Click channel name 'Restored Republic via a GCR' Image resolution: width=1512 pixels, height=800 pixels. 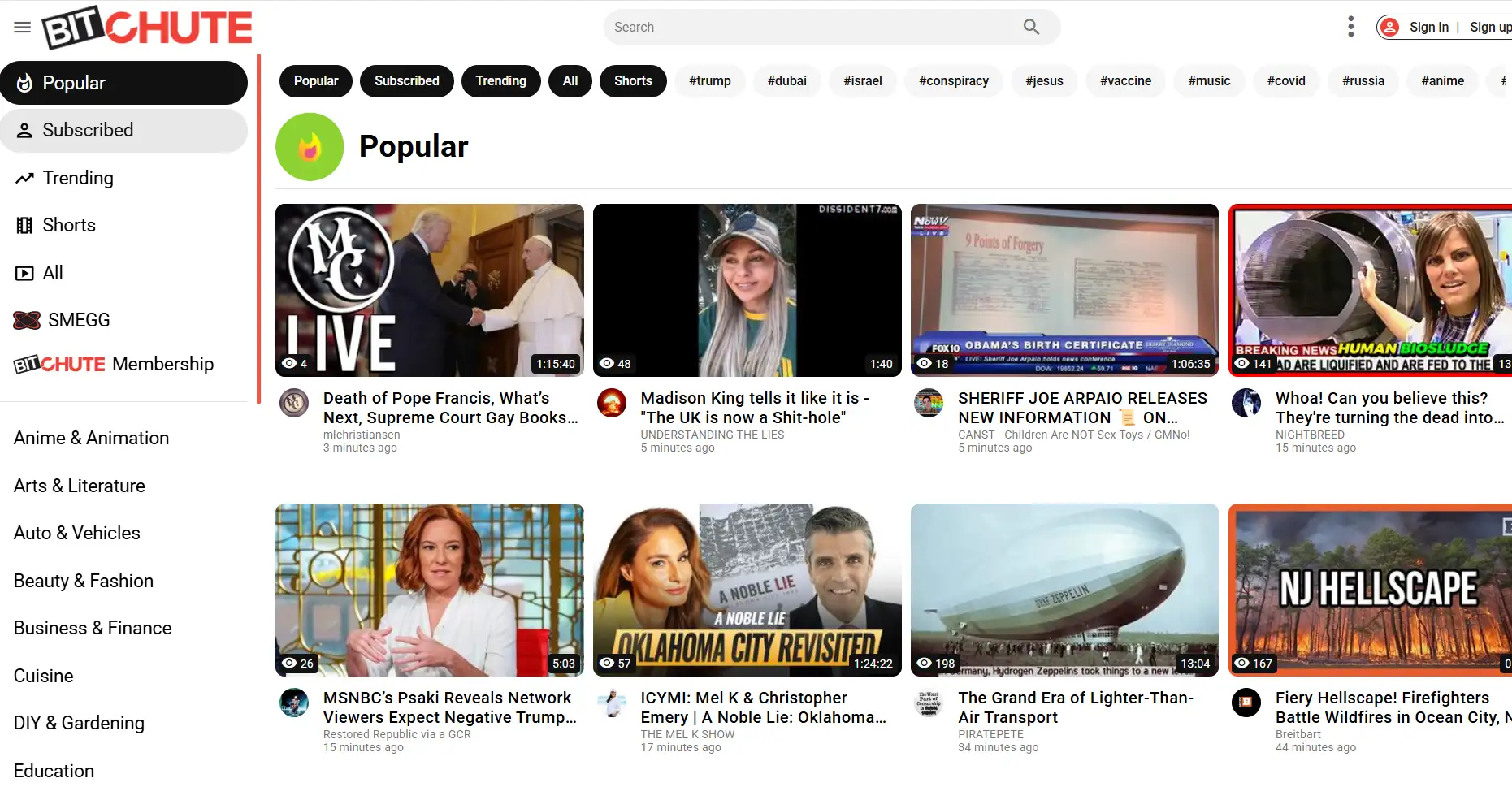pyautogui.click(x=397, y=734)
